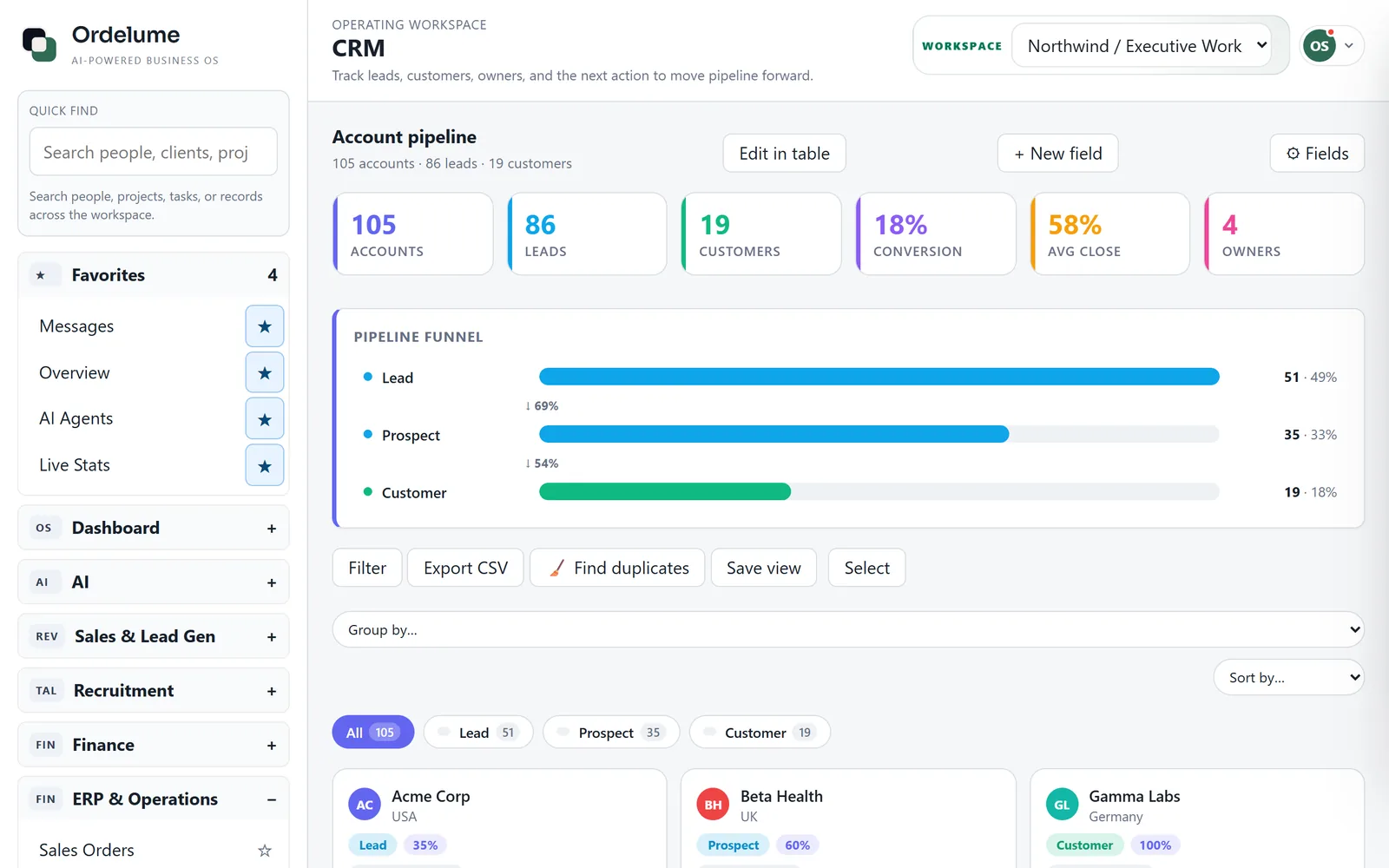This screenshot has width=1389, height=868.
Task: Click the Prospect tag on Beta Health
Action: click(733, 845)
